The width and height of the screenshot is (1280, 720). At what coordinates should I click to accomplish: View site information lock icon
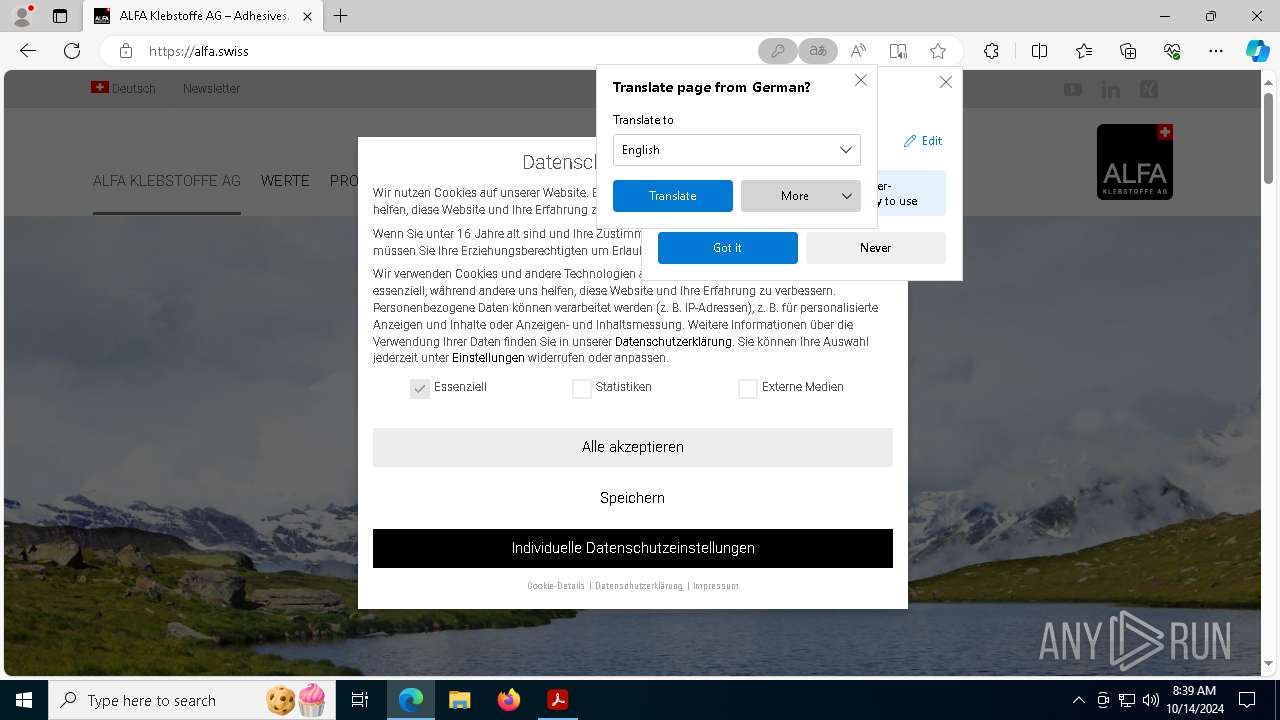(125, 51)
